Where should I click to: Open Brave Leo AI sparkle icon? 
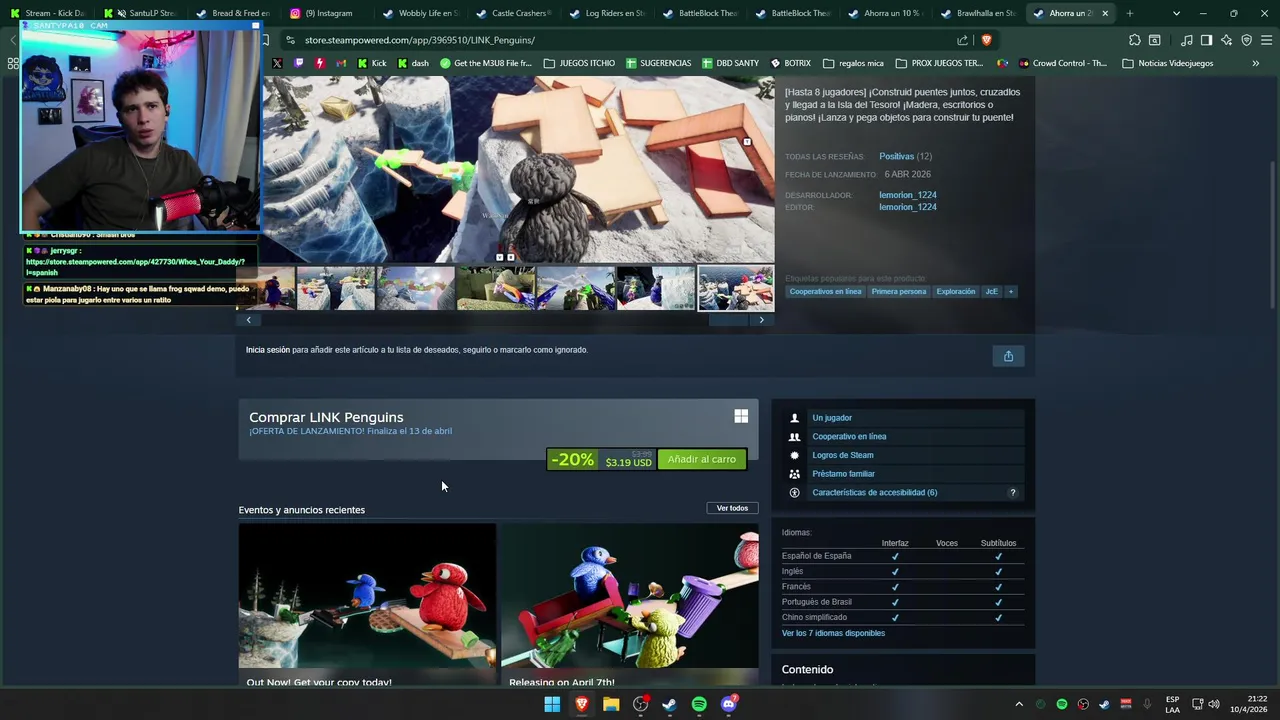point(1226,40)
